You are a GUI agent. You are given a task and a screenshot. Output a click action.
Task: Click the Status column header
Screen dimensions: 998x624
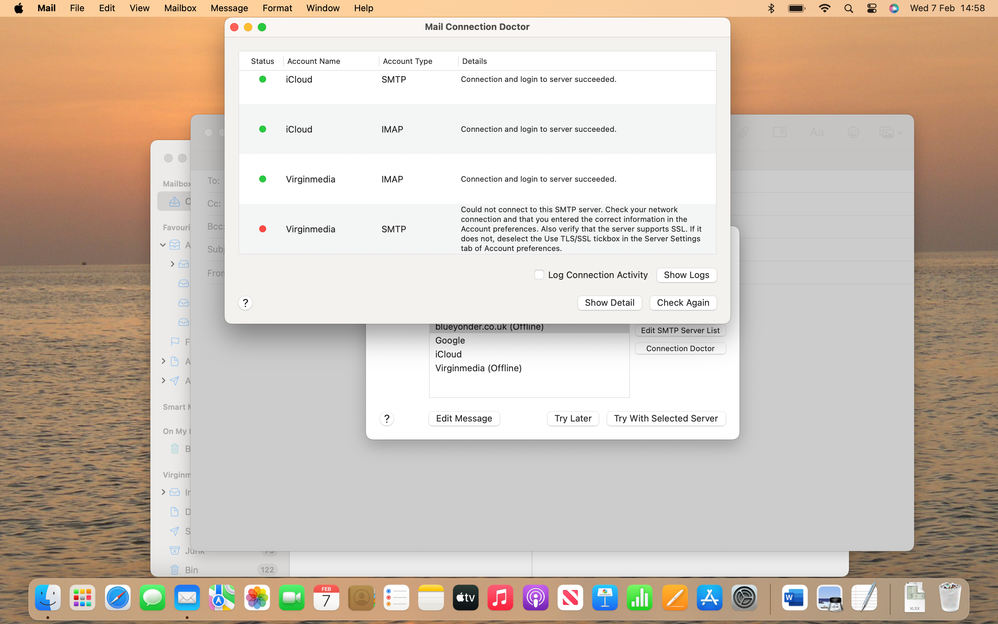(262, 61)
